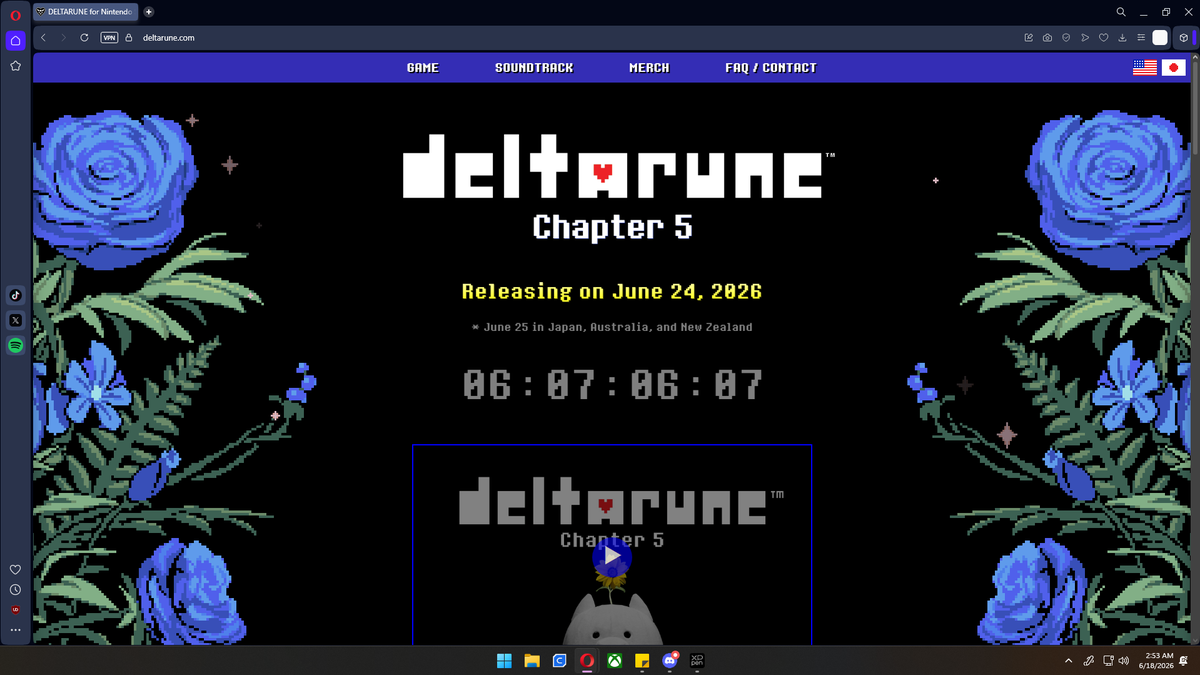Switch site language with the Japan flag
This screenshot has height=675, width=1200.
1174,68
